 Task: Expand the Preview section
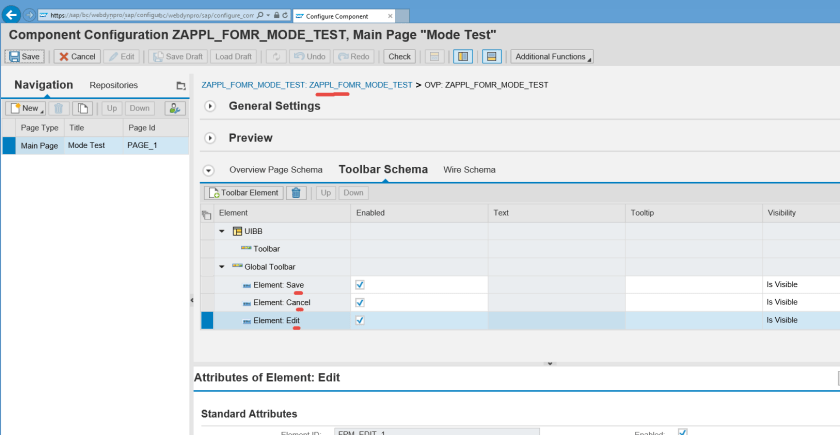(210, 138)
